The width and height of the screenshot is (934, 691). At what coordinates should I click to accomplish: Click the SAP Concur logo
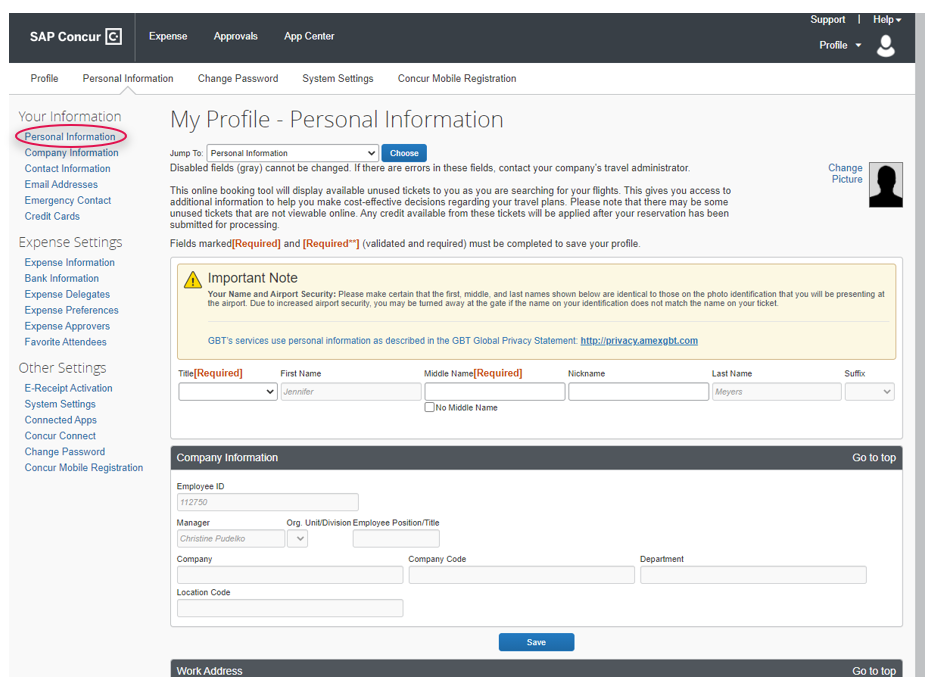coord(73,36)
